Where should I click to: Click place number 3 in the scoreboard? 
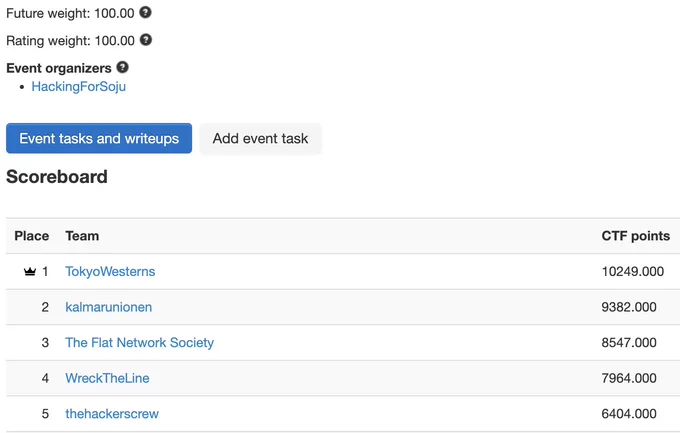45,343
